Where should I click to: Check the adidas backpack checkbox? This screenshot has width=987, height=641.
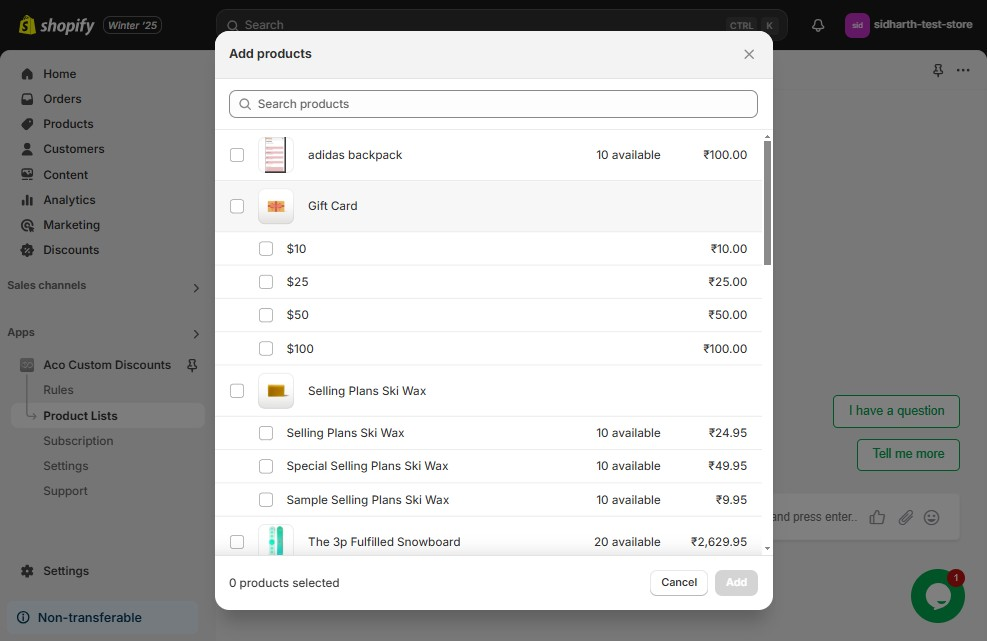point(237,155)
